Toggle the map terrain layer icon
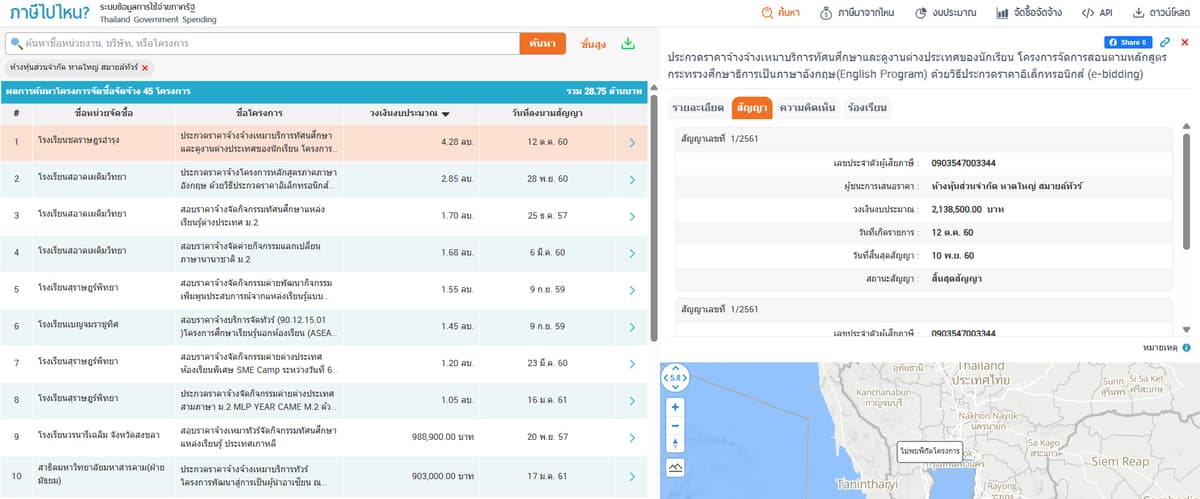 tap(675, 467)
